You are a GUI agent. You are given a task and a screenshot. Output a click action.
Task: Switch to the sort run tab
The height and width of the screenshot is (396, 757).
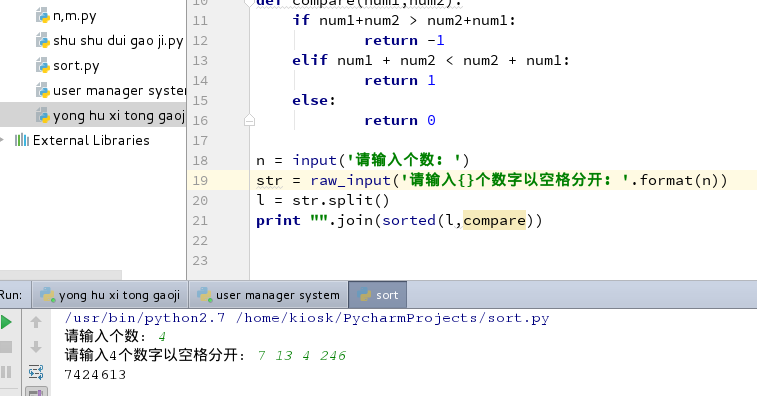coord(378,295)
